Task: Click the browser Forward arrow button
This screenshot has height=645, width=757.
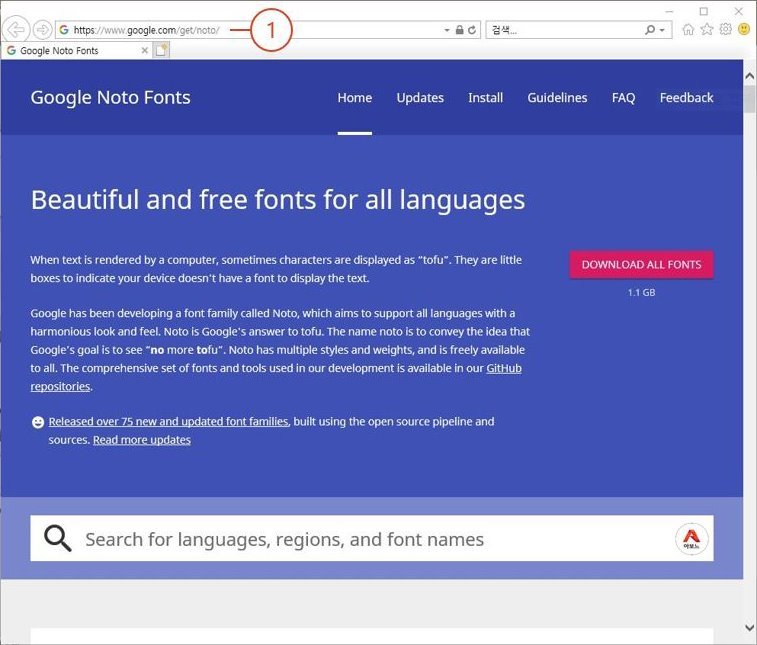Action: pyautogui.click(x=42, y=30)
